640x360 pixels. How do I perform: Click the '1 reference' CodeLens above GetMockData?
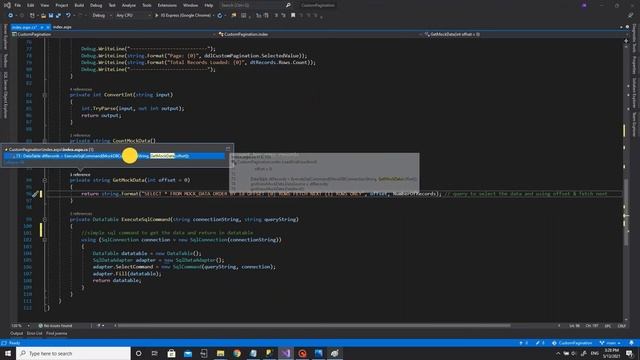(80, 174)
